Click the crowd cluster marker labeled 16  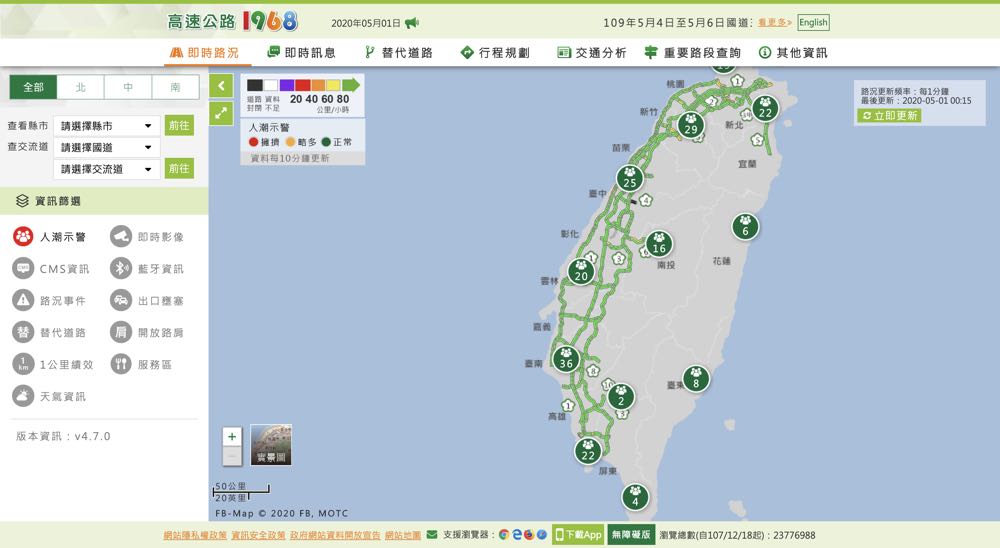click(x=658, y=244)
